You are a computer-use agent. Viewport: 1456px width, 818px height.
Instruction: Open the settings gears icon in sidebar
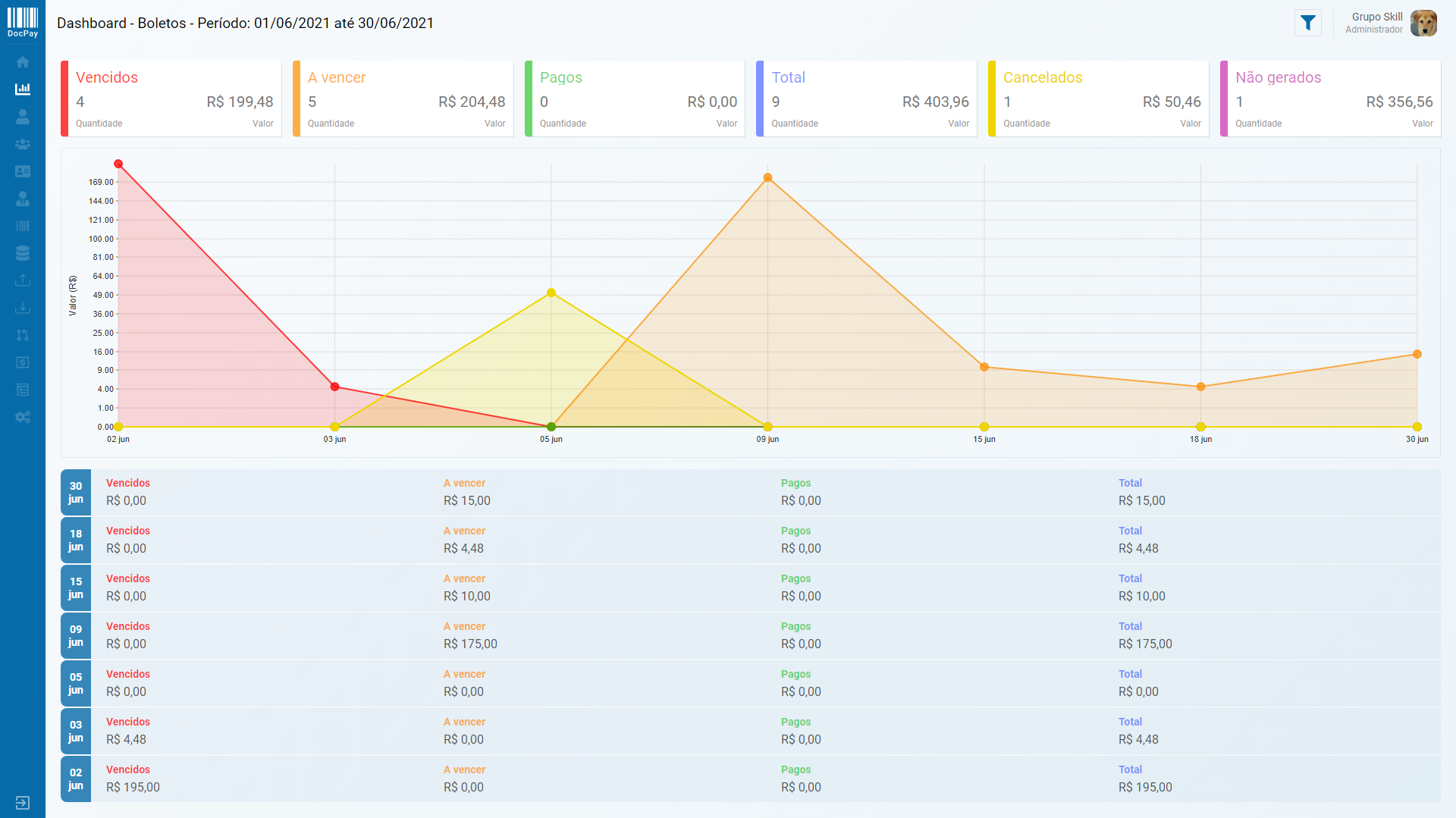pos(23,417)
